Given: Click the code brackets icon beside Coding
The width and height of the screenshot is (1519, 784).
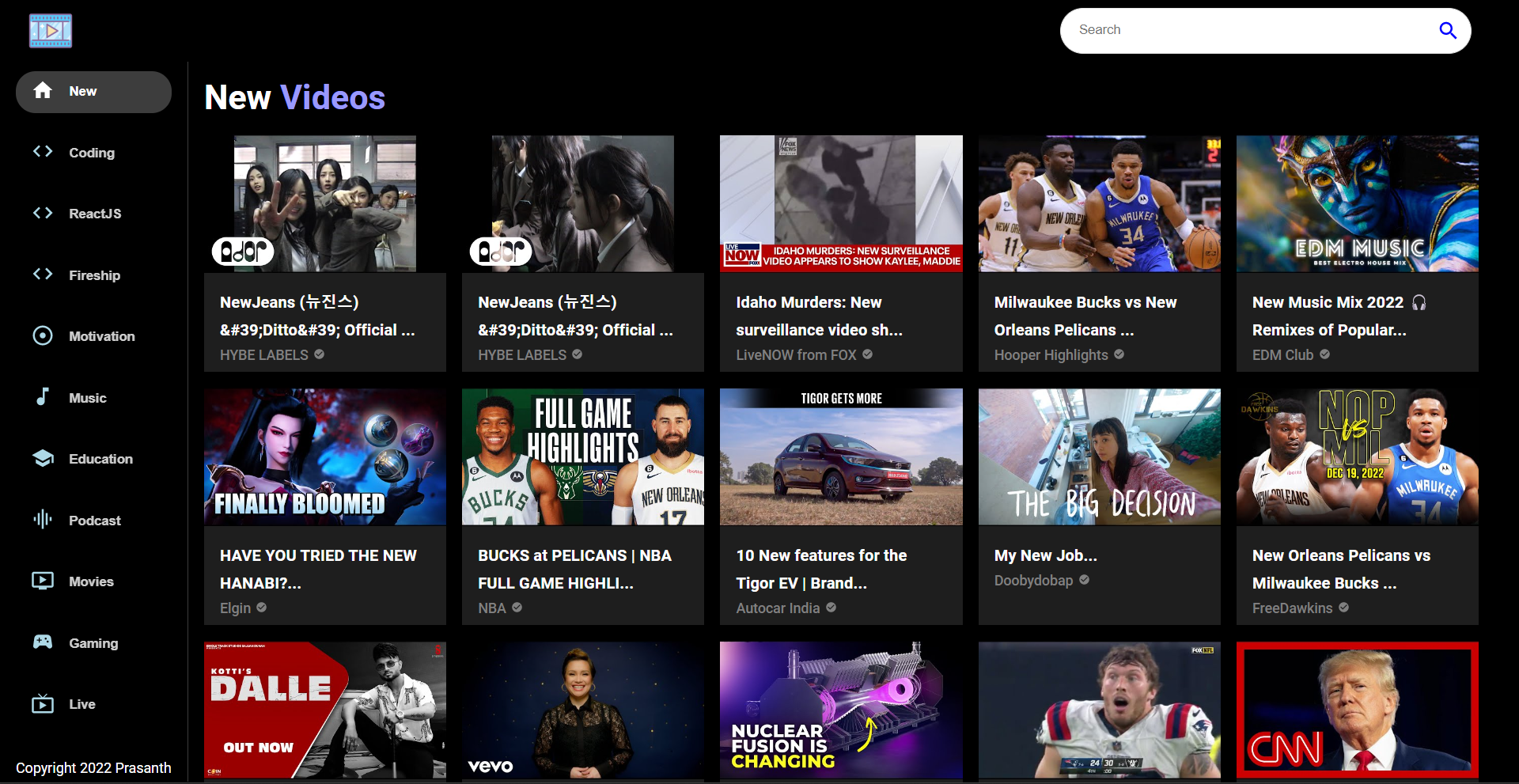Looking at the screenshot, I should point(43,151).
